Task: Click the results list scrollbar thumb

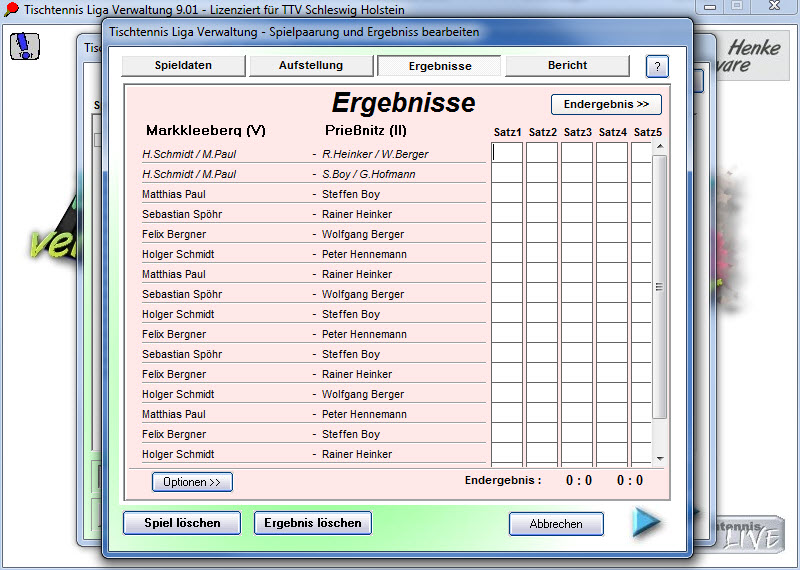Action: pos(659,287)
